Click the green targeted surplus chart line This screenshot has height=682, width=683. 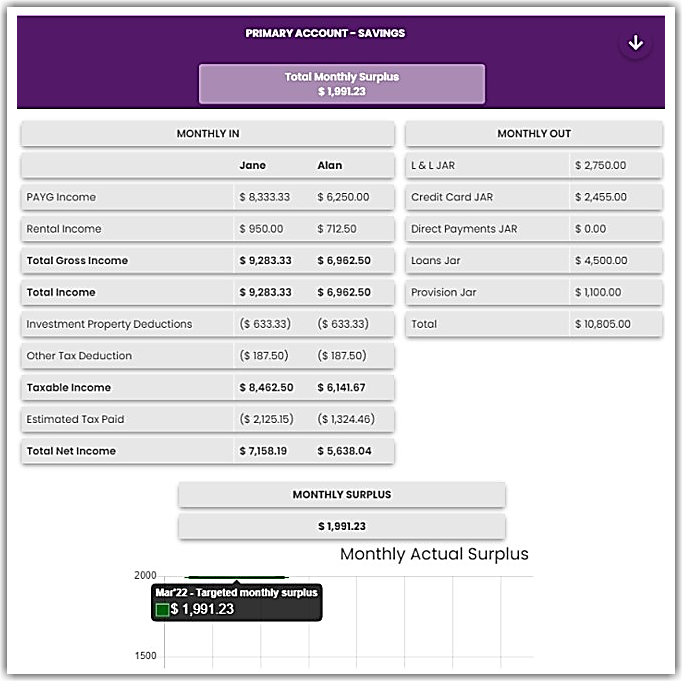(x=236, y=577)
